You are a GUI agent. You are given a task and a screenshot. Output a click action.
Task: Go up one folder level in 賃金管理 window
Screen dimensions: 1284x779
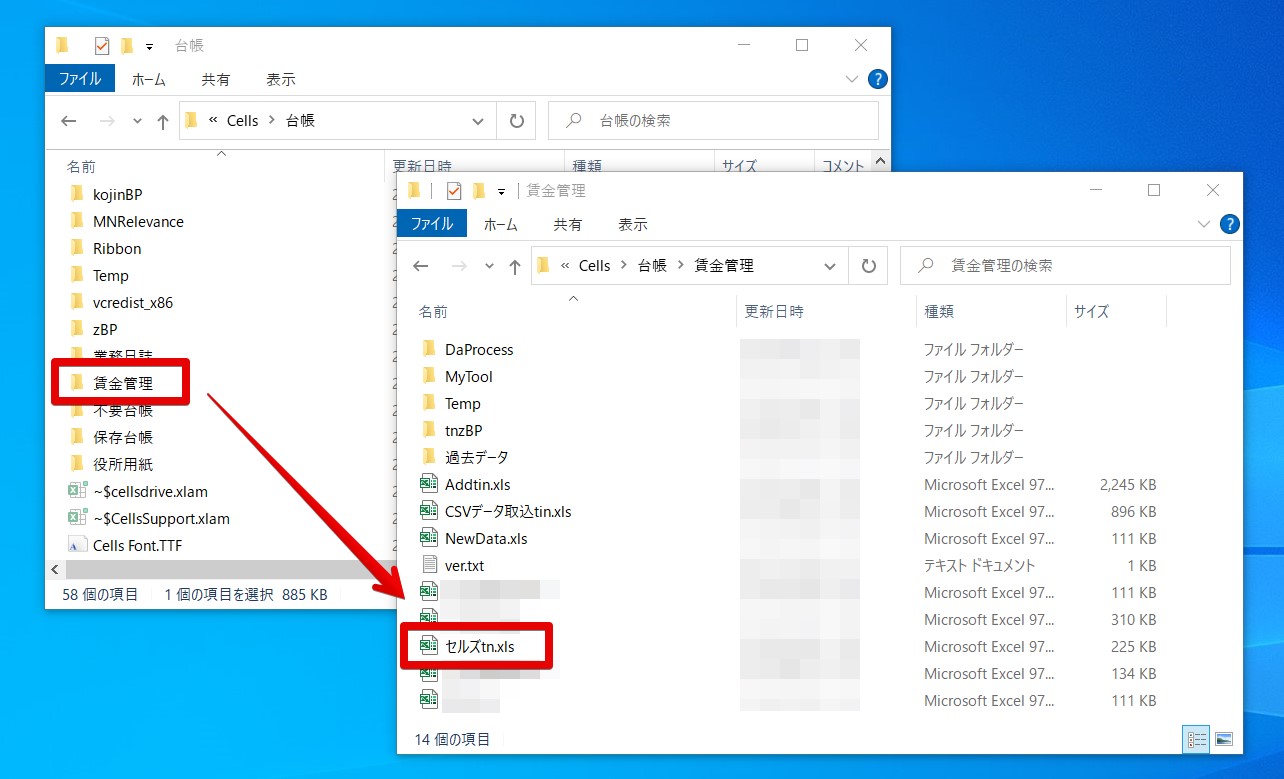(514, 266)
